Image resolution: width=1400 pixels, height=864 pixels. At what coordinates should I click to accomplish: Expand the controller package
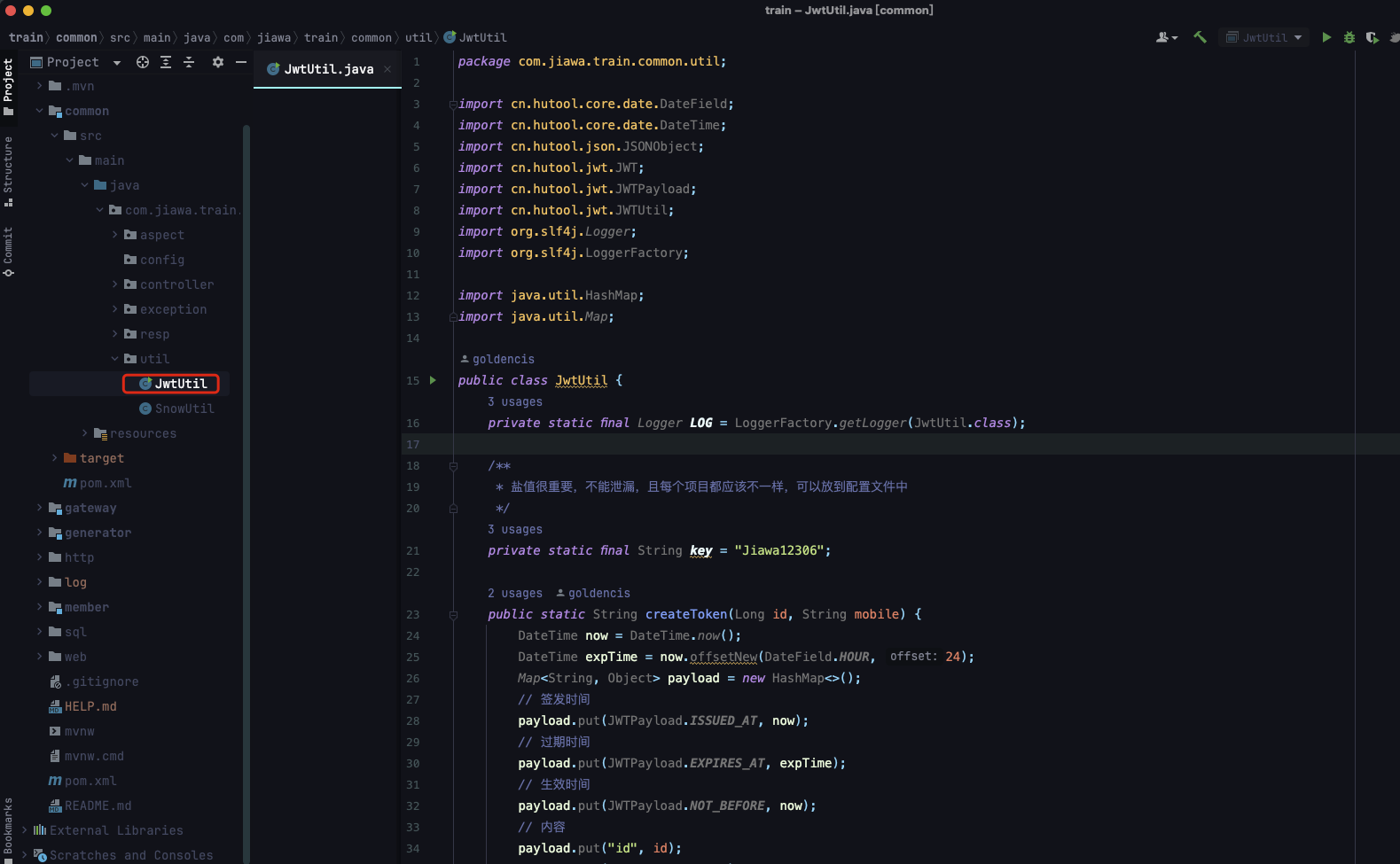(114, 284)
